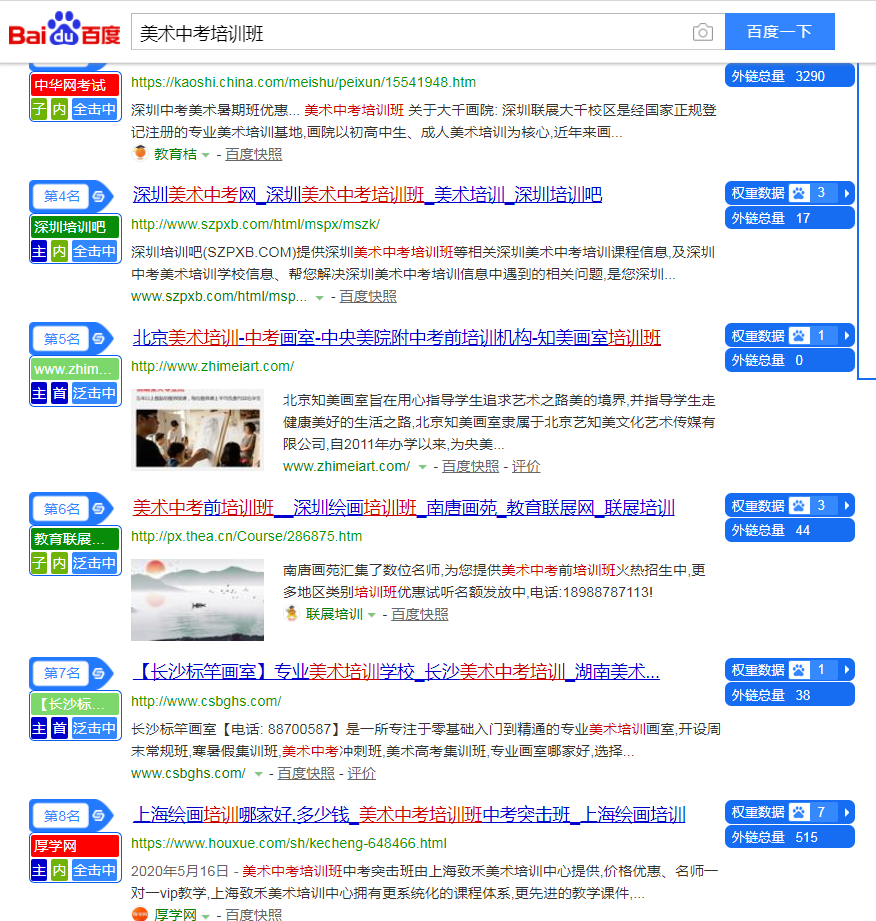Viewport: 876px width, 921px height.
Task: Open 百度快照 for szpxb.com result
Action: tap(368, 297)
